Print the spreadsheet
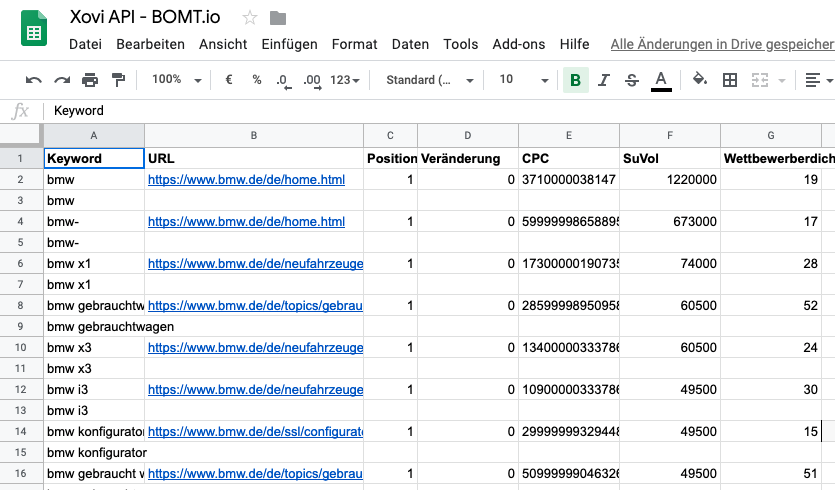 point(90,80)
